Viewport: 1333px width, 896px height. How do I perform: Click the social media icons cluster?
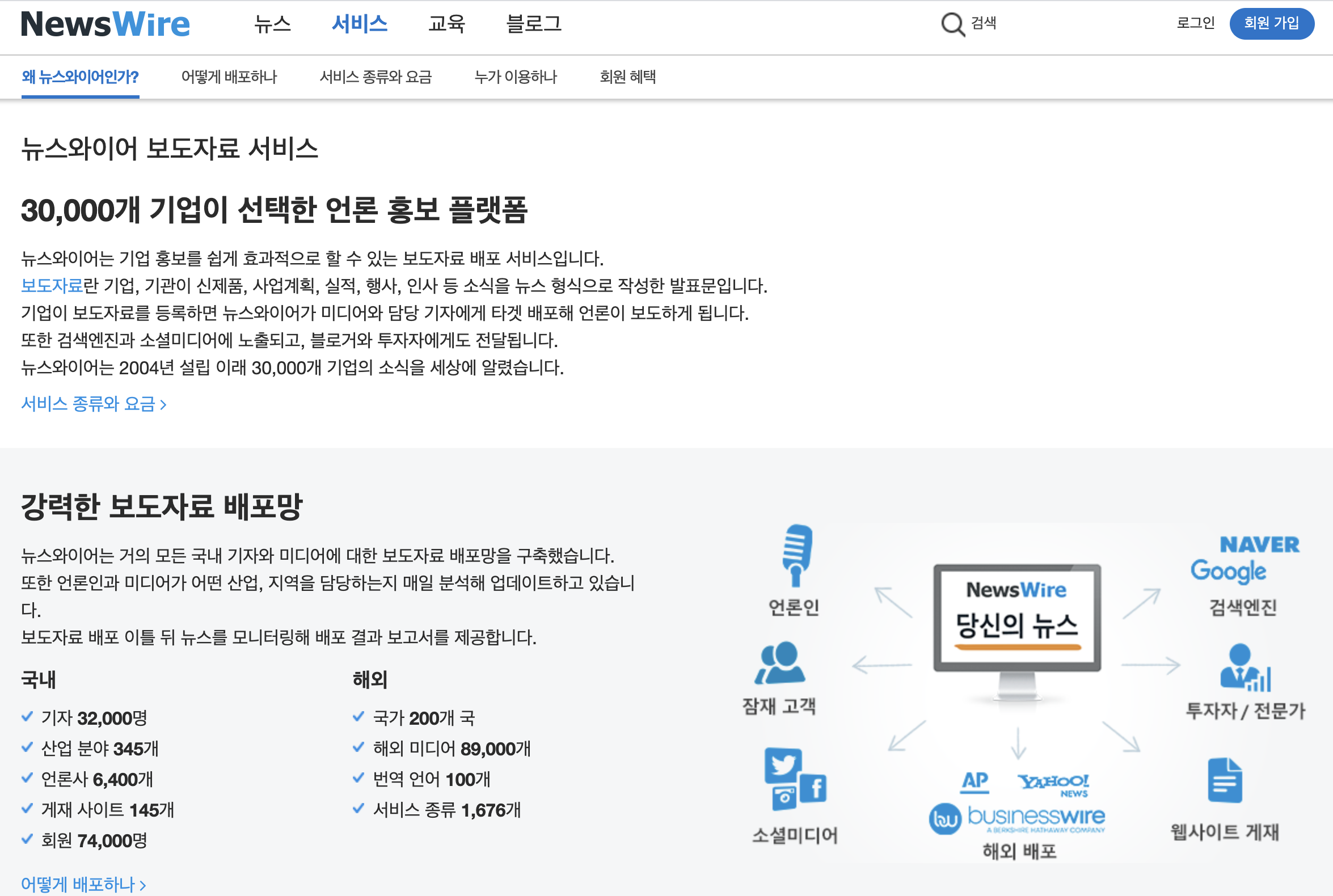coord(795,779)
